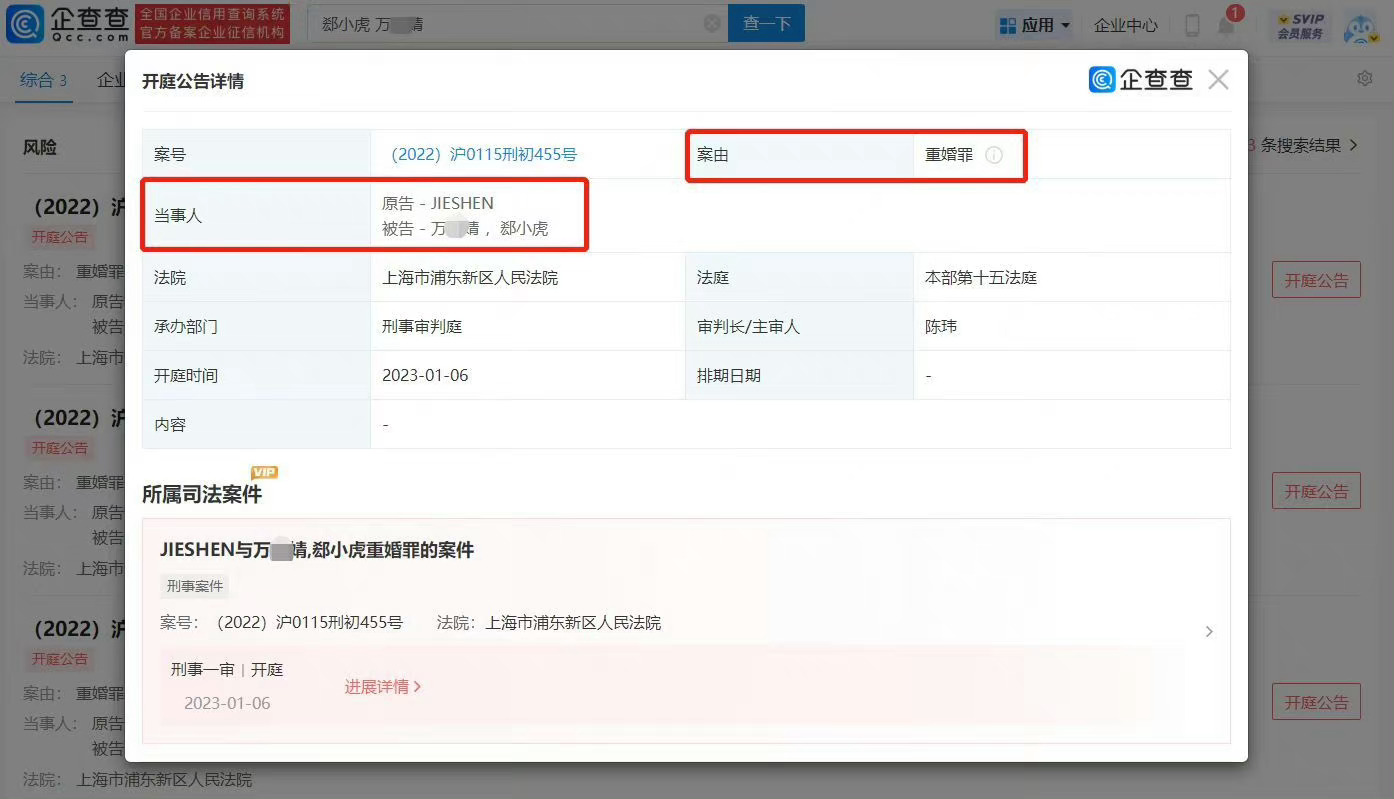Click the mobile phone icon in header
This screenshot has width=1394, height=799.
1192,25
